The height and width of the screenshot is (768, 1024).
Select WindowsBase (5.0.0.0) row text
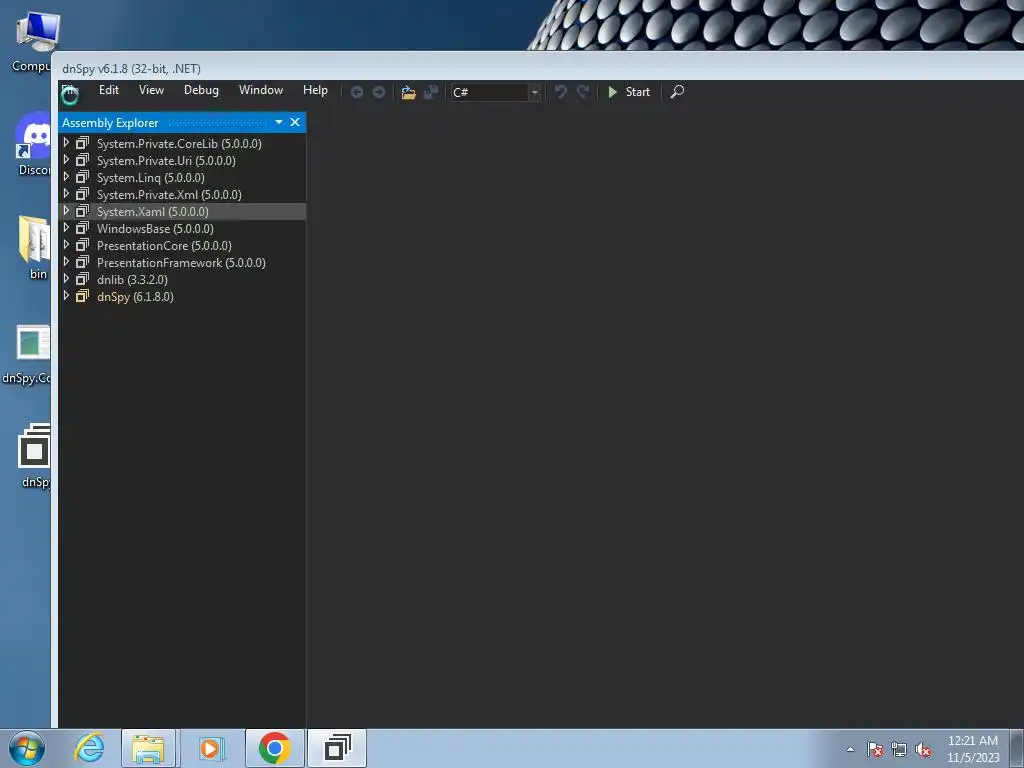tap(155, 229)
